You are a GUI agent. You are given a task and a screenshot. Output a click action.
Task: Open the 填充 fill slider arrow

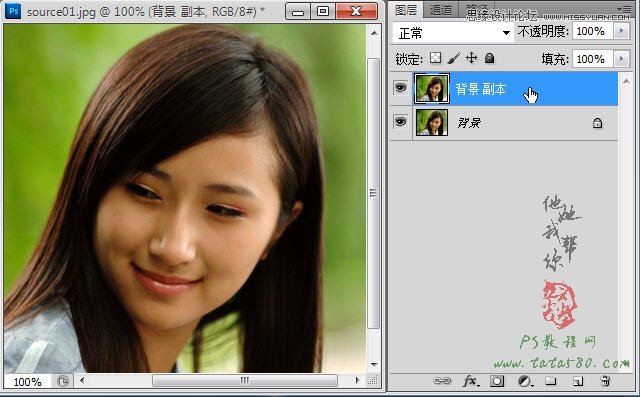point(621,59)
